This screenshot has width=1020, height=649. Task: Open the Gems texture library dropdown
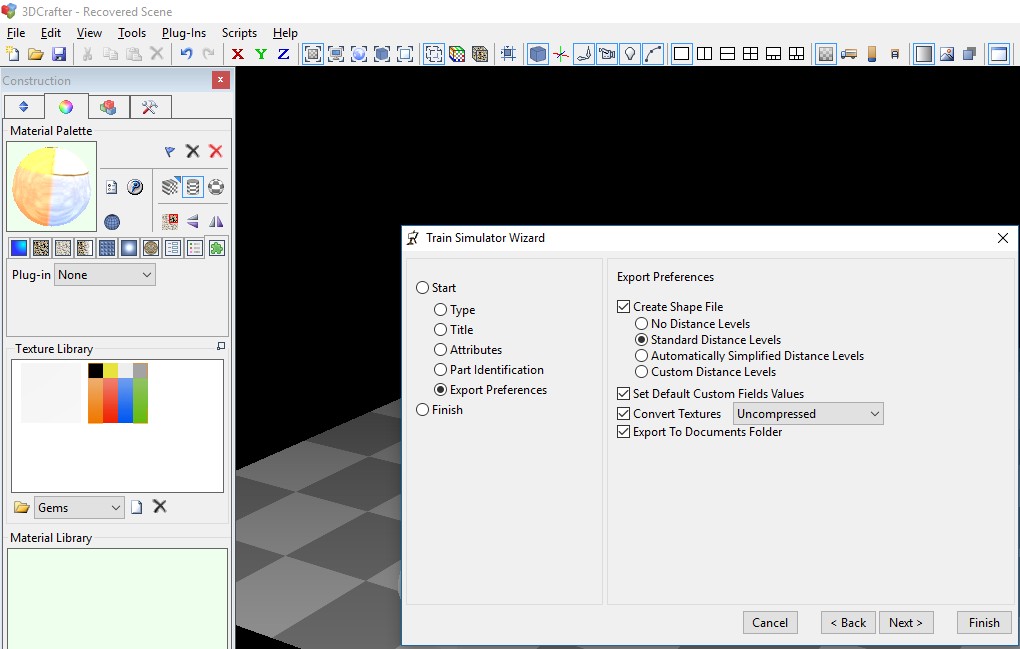click(79, 507)
